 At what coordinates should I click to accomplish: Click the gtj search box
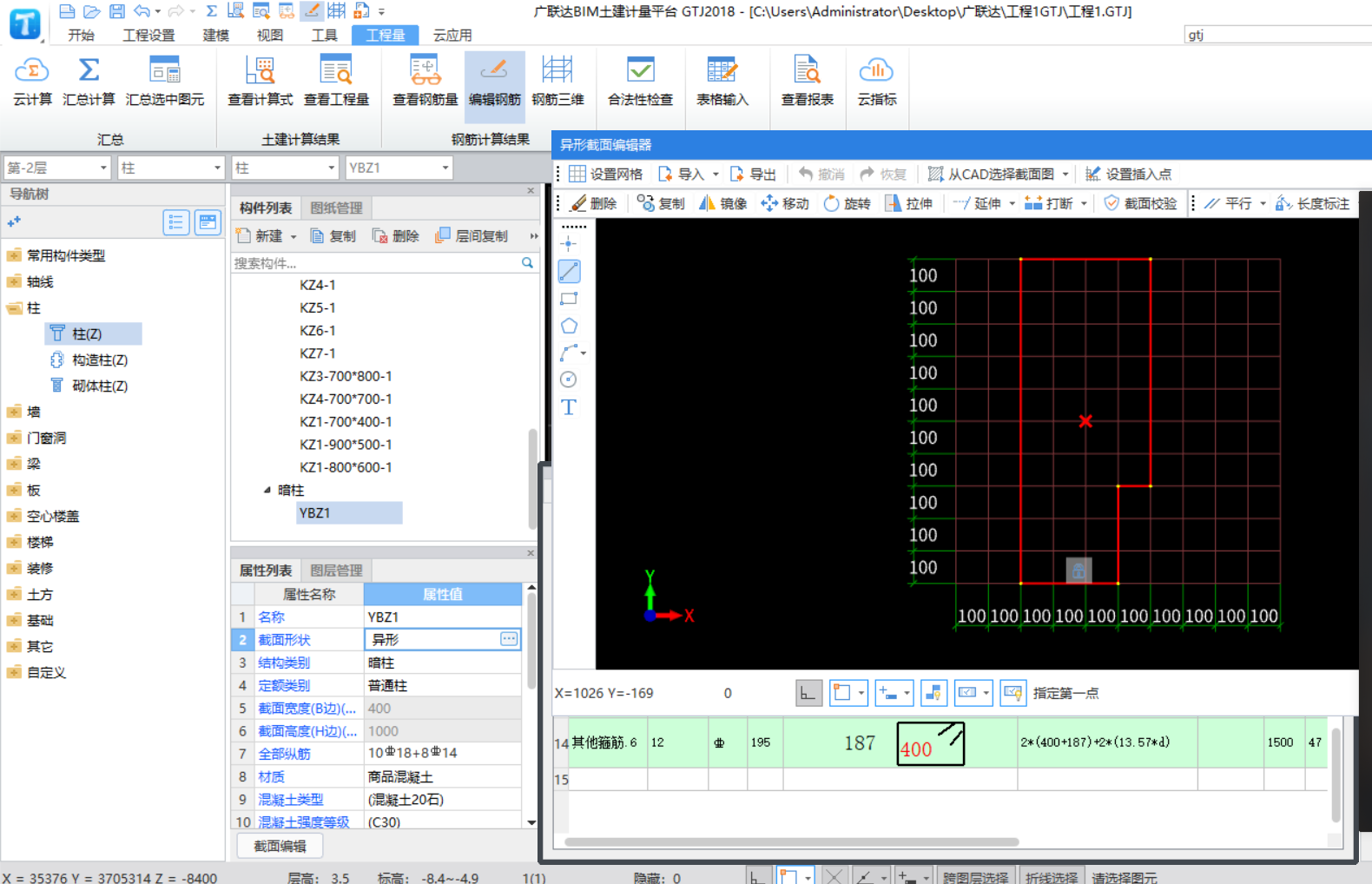(x=1277, y=35)
